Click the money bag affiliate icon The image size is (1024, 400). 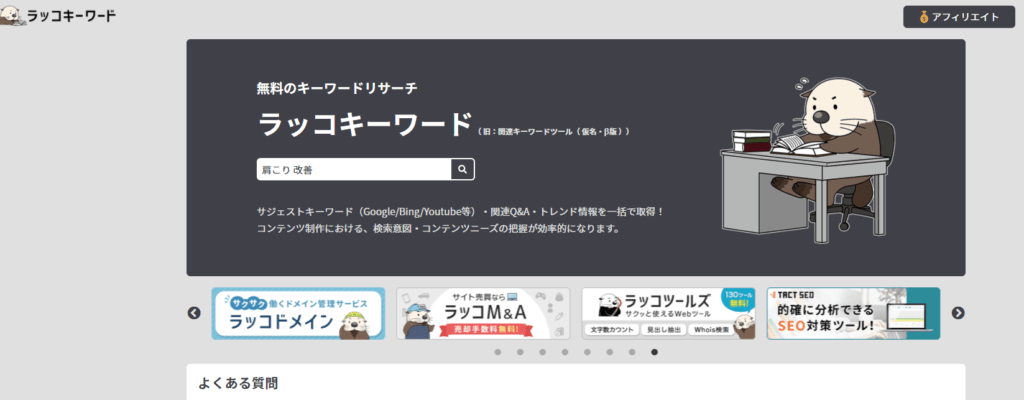923,17
